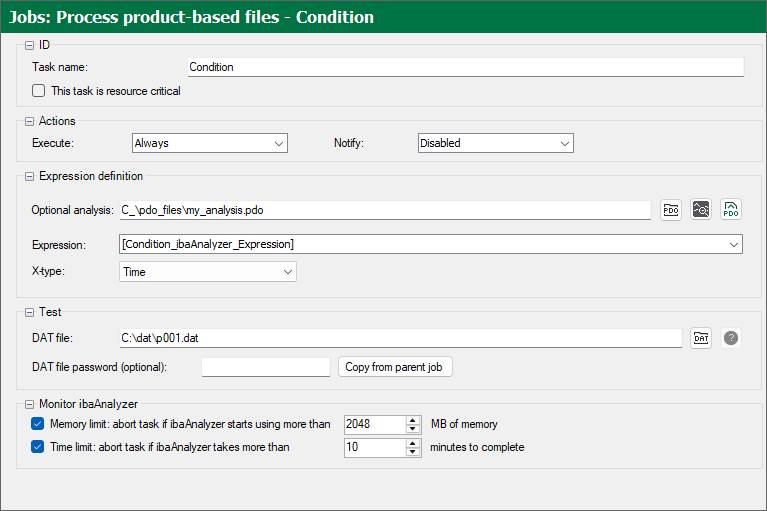Collapse the Monitor ibaAnalyzer section
This screenshot has width=767, height=511.
coord(29,404)
